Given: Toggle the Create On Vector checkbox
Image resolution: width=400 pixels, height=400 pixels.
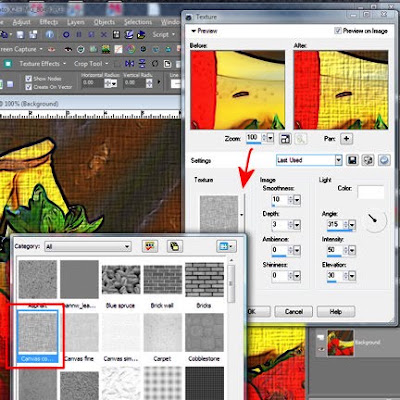Looking at the screenshot, I should pyautogui.click(x=29, y=87).
